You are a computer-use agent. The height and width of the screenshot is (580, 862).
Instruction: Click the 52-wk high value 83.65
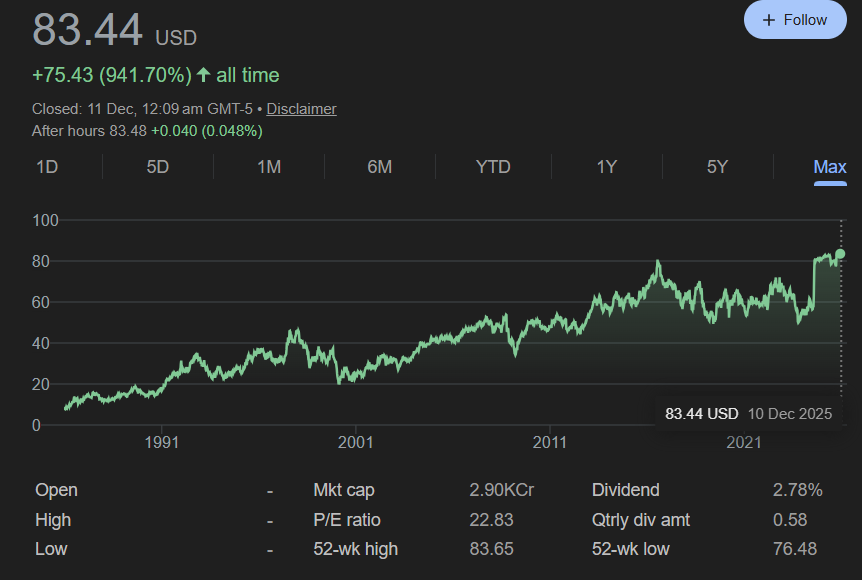[x=491, y=549]
